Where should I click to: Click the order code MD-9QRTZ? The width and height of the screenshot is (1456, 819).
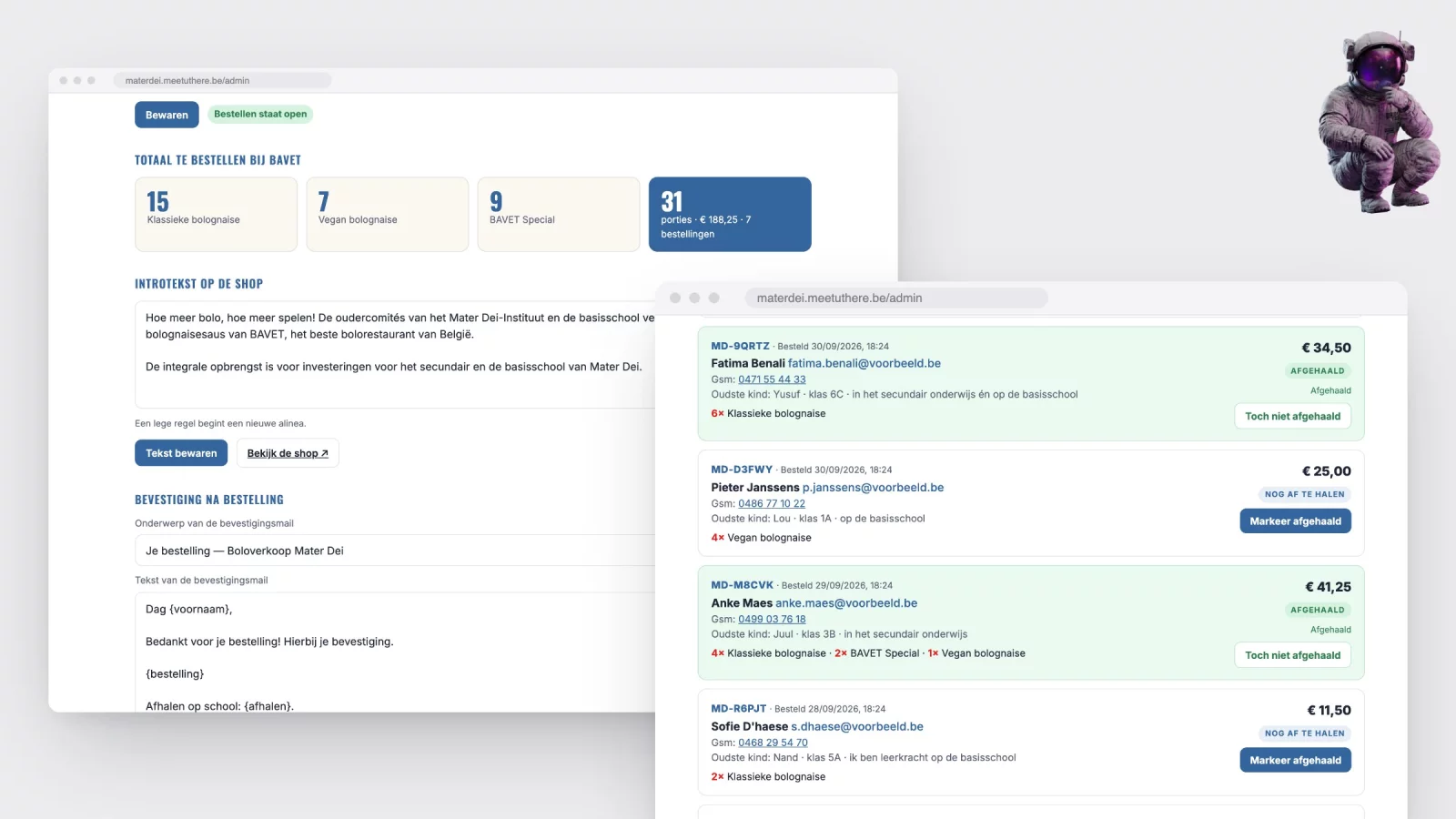point(740,346)
